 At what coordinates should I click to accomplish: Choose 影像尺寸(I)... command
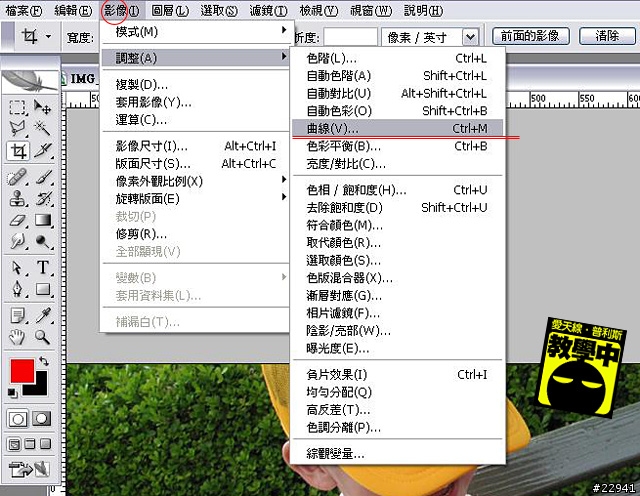click(195, 146)
